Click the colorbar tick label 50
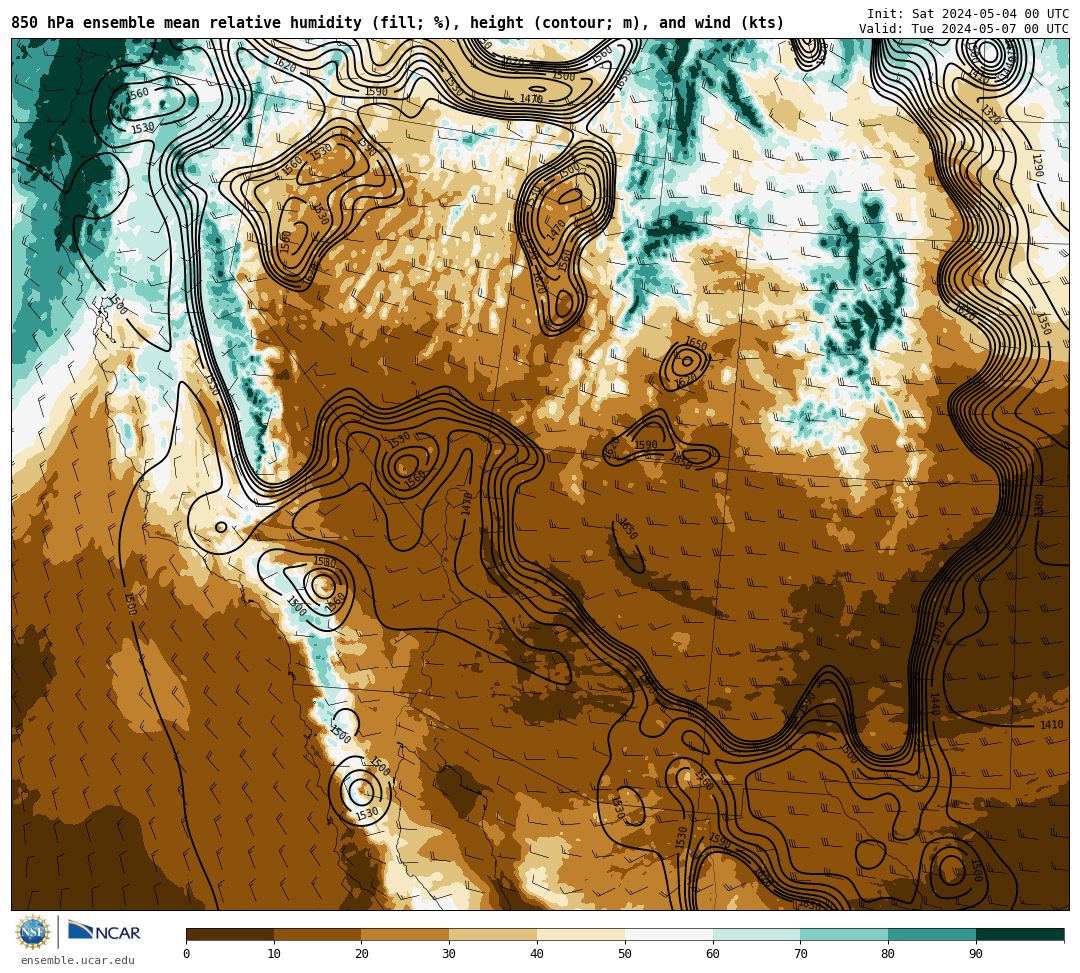1080x973 pixels. pyautogui.click(x=625, y=954)
